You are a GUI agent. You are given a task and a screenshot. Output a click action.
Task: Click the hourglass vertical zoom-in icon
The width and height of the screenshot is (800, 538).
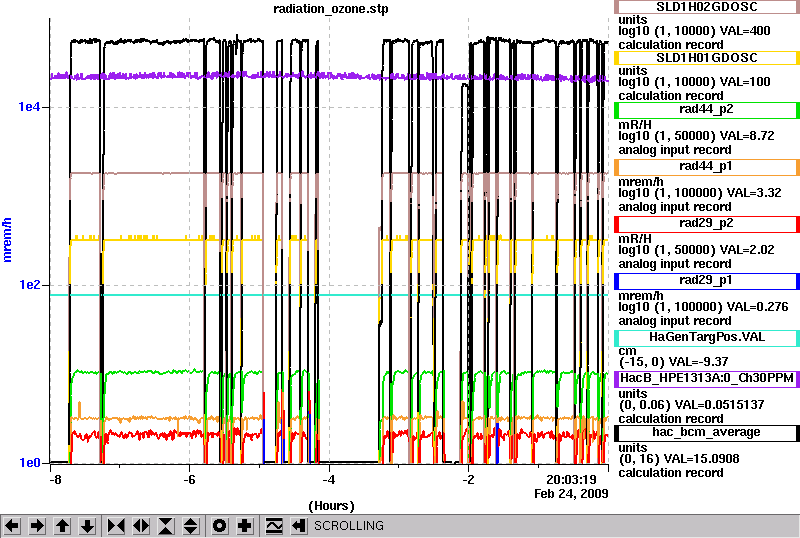point(166,525)
